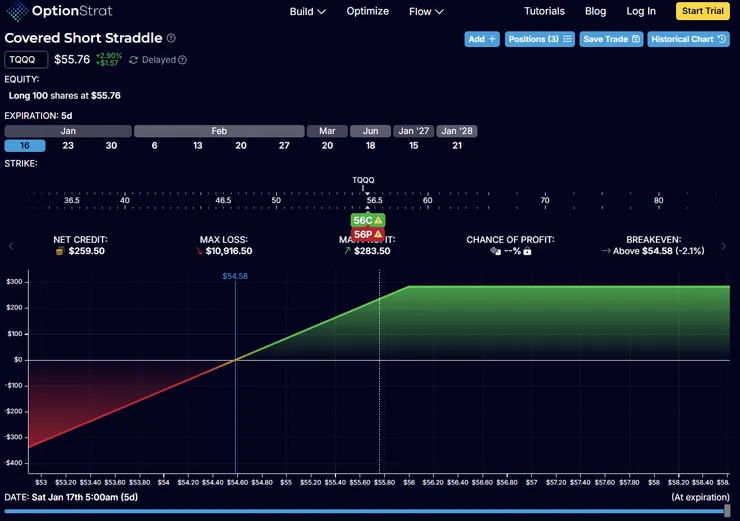Viewport: 740px width, 521px height.
Task: Click the $55.76 stock price
Action: coord(72,59)
